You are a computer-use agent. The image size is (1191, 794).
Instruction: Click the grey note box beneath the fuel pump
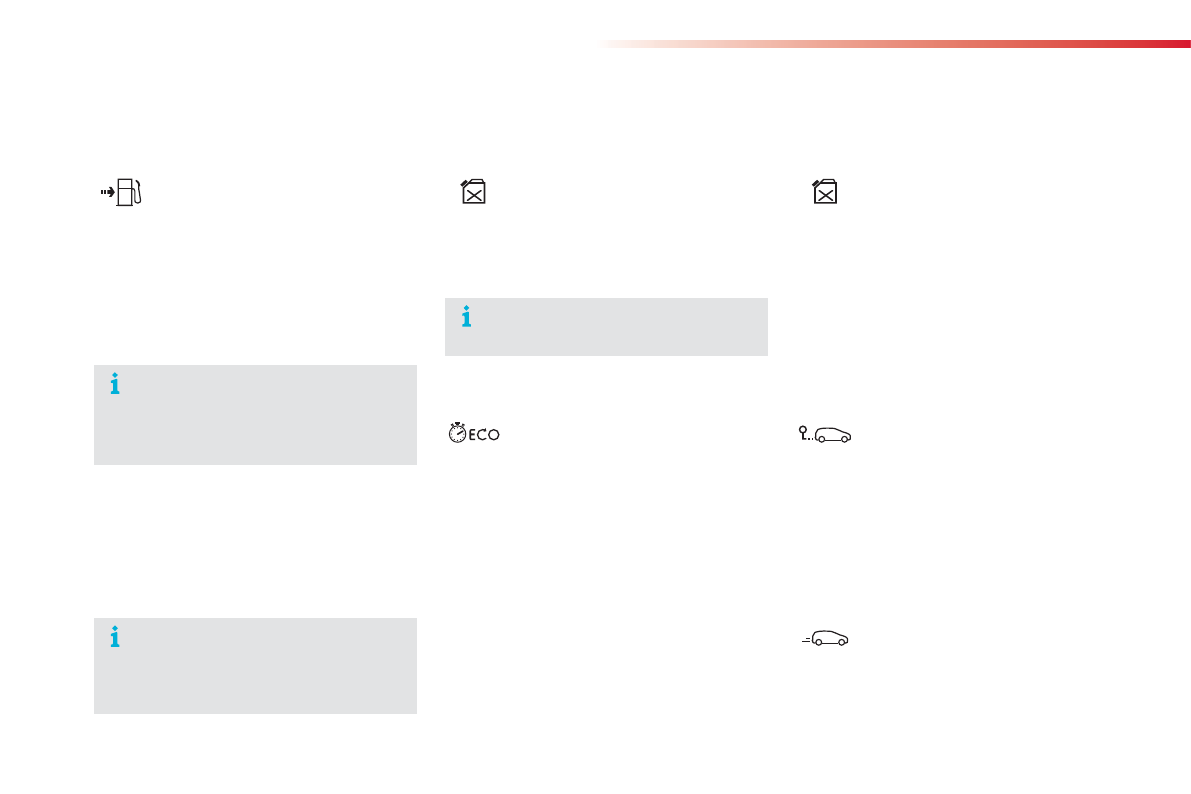[255, 414]
